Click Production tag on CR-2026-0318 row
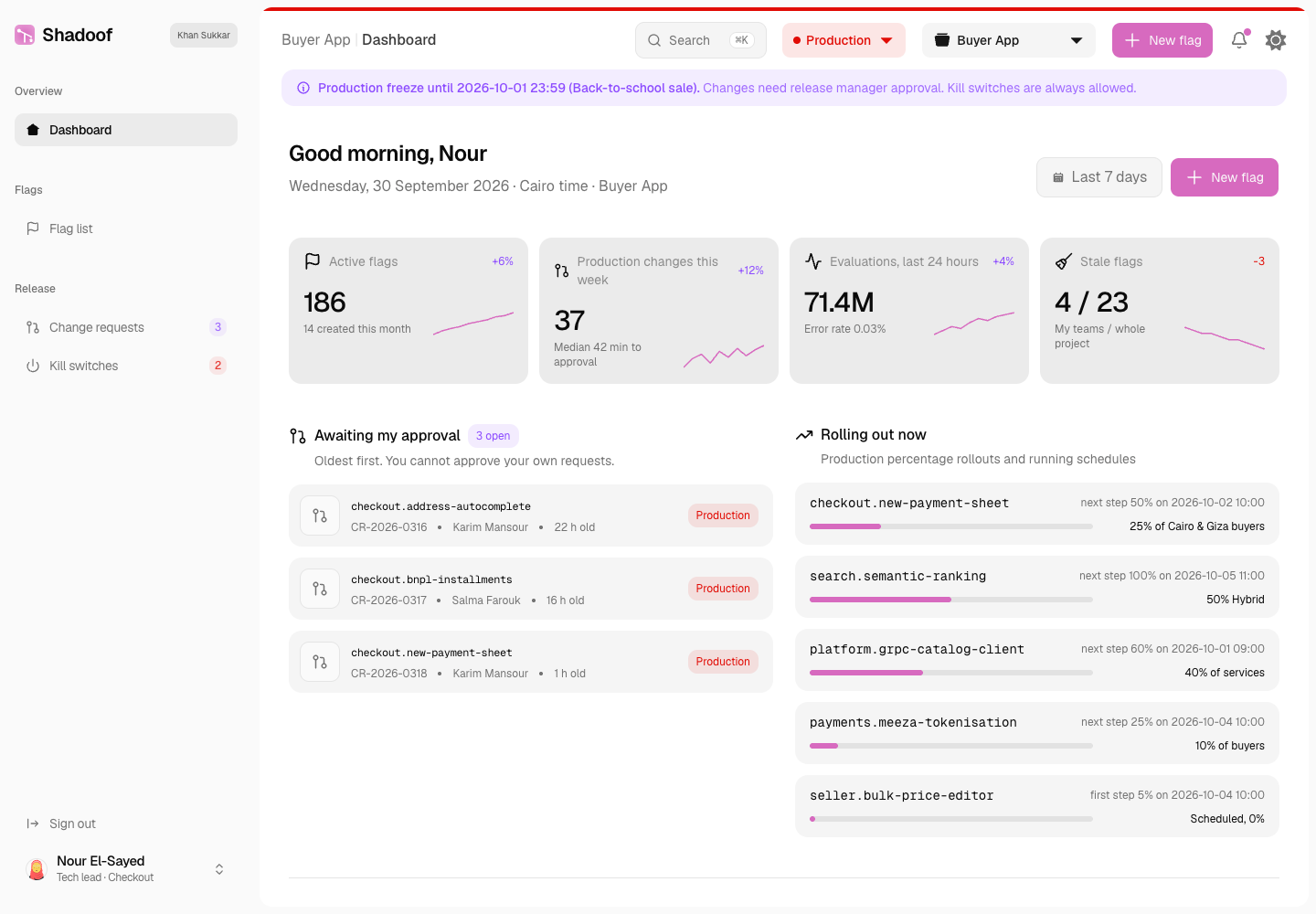Viewport: 1316px width, 914px height. (x=723, y=662)
